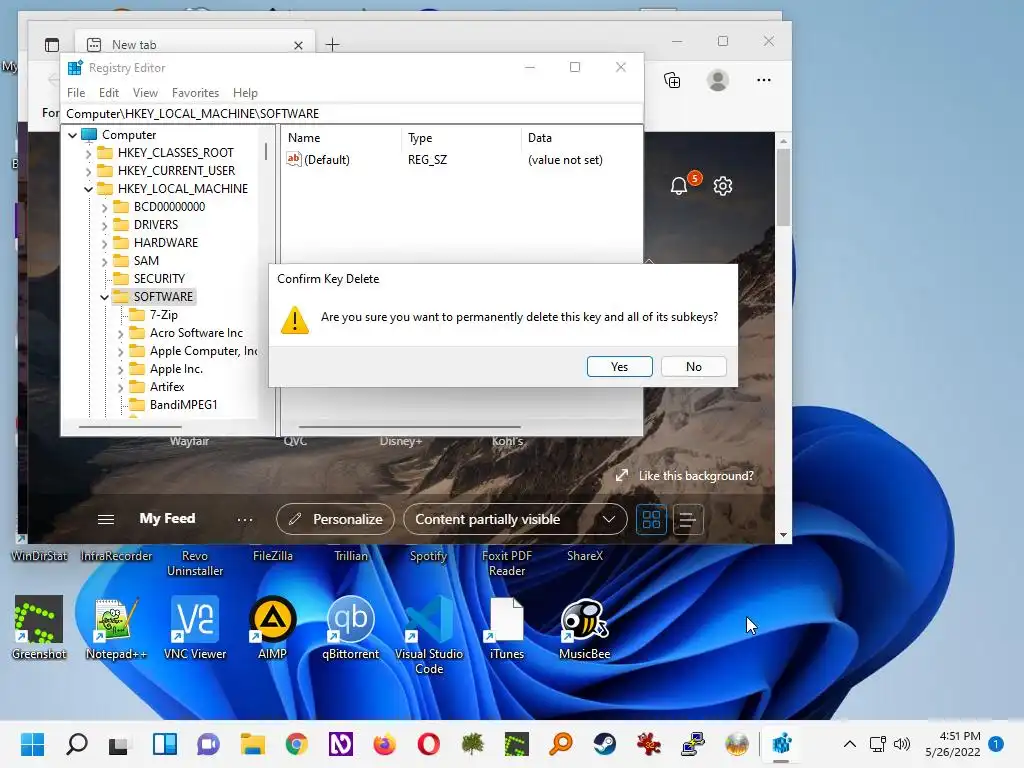Collapse the SOFTWARE key

[x=104, y=297]
